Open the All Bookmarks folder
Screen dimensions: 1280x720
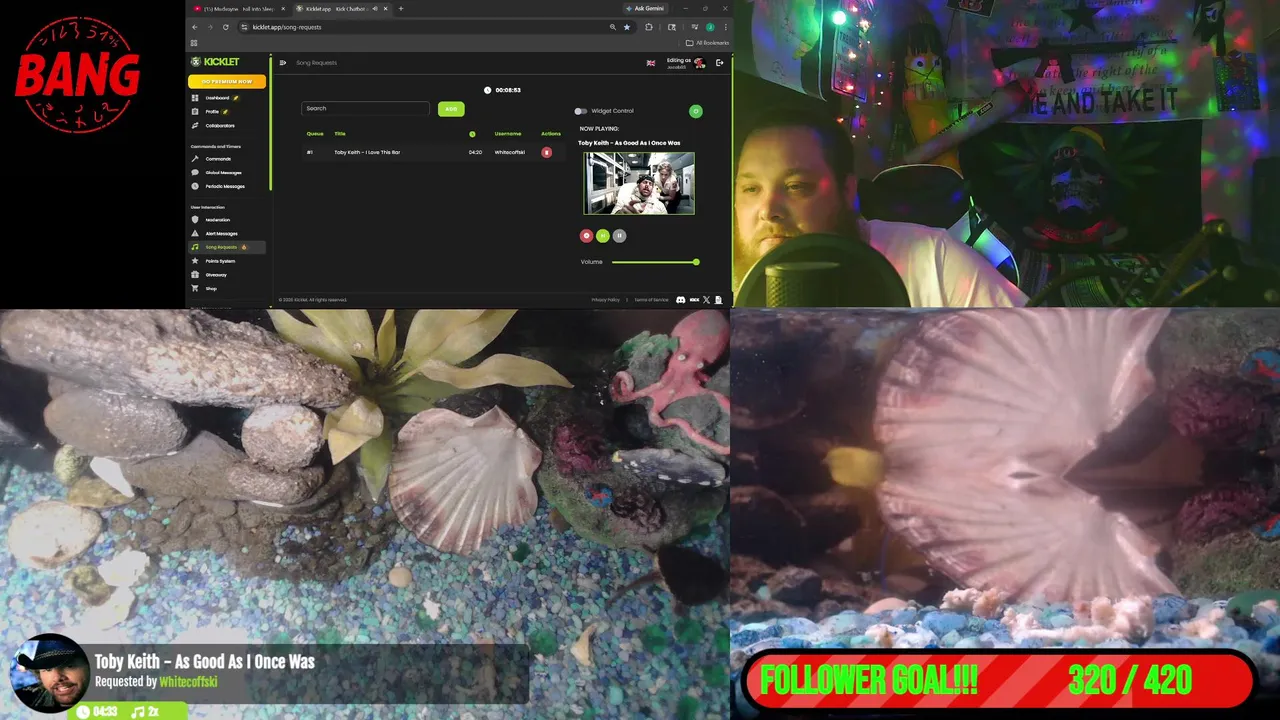(x=708, y=43)
